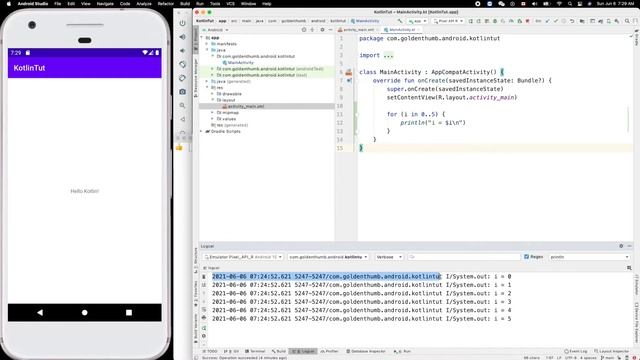
Task: Rotate the emulator left using rotate icon
Action: tap(182, 64)
